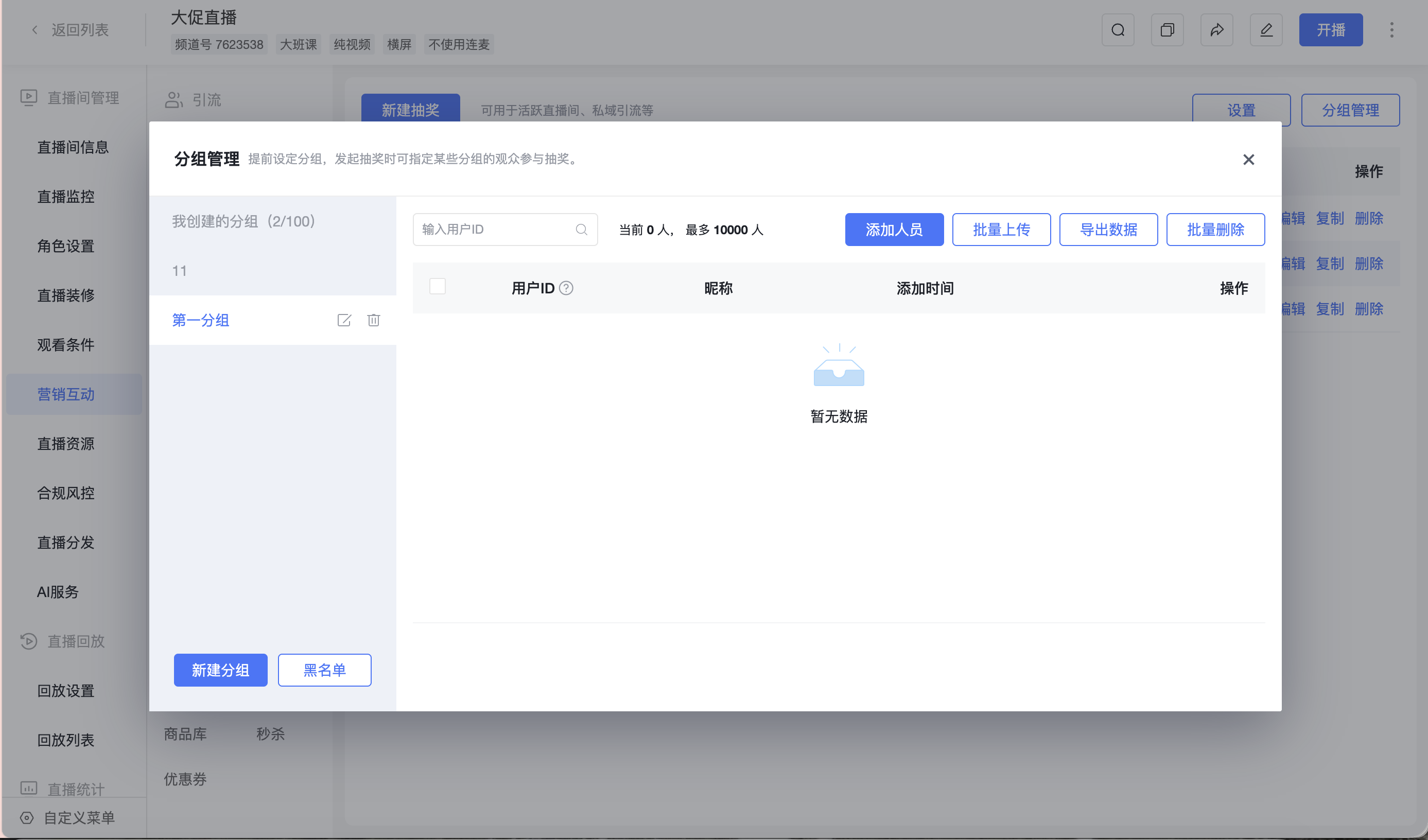Open 优惠券 in secondary menu
The image size is (1428, 840).
[185, 779]
